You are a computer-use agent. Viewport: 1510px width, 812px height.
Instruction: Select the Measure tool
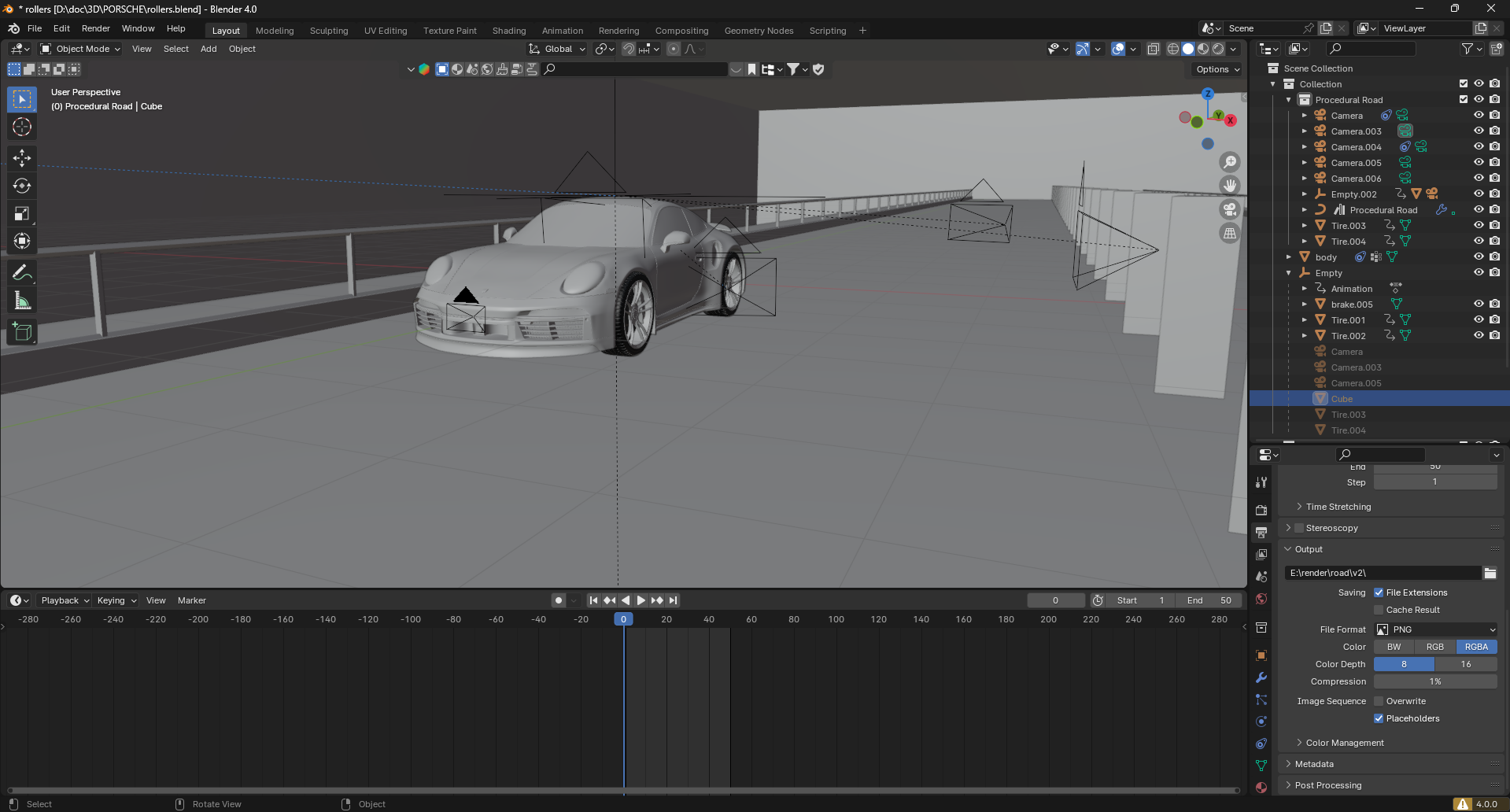click(22, 301)
